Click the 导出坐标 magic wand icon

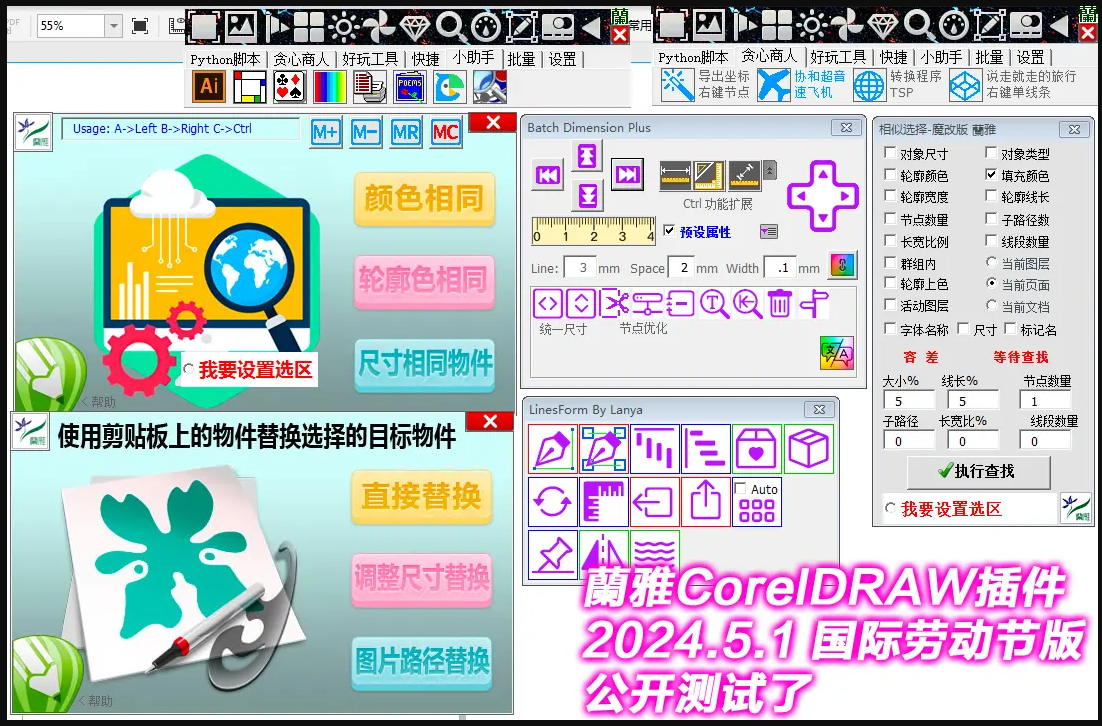point(677,85)
